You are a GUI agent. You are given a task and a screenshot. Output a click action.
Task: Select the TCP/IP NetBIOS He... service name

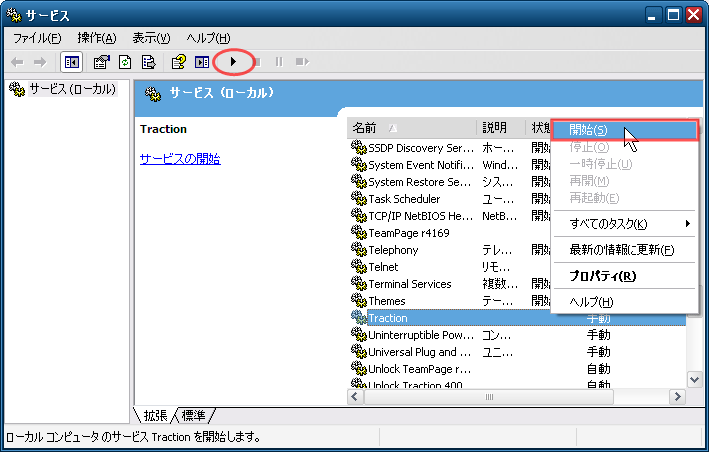(421, 216)
